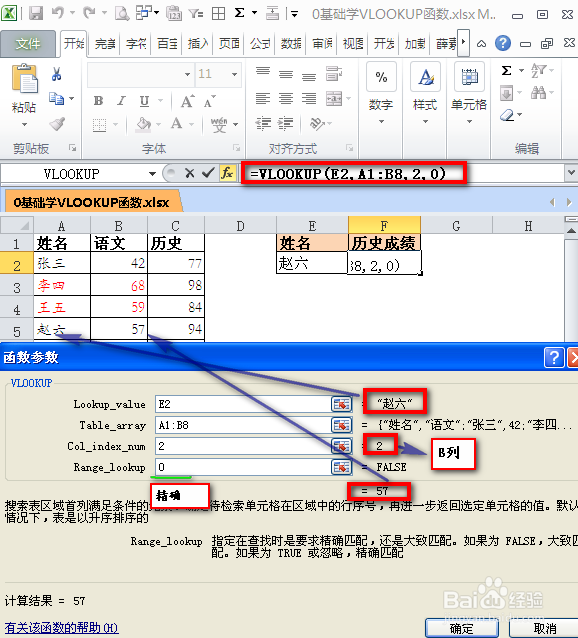This screenshot has width=578, height=638.
Task: Click the Font Color A icon
Action: point(177,123)
